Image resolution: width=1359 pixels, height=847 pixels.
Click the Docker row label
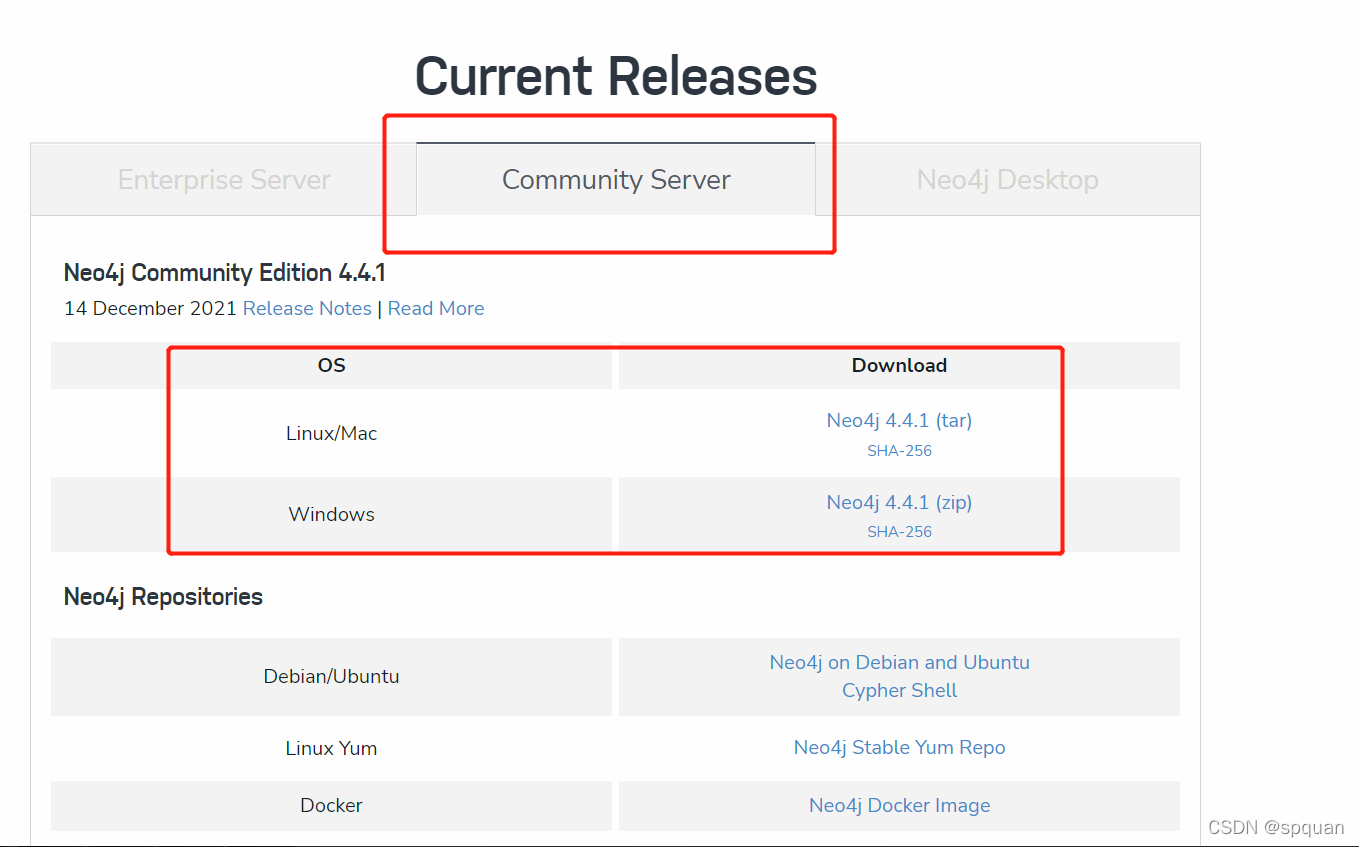click(331, 805)
